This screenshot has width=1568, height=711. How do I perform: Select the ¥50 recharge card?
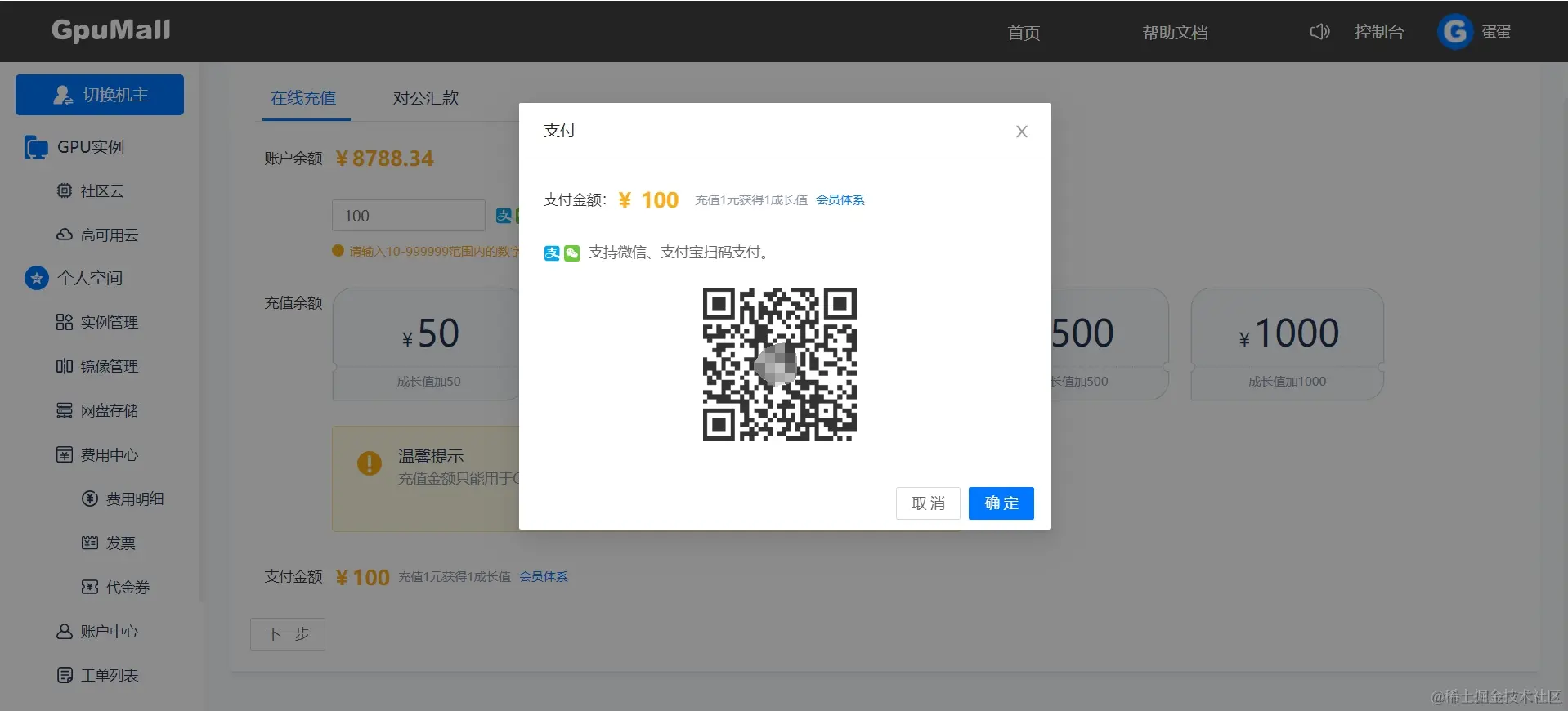(426, 344)
